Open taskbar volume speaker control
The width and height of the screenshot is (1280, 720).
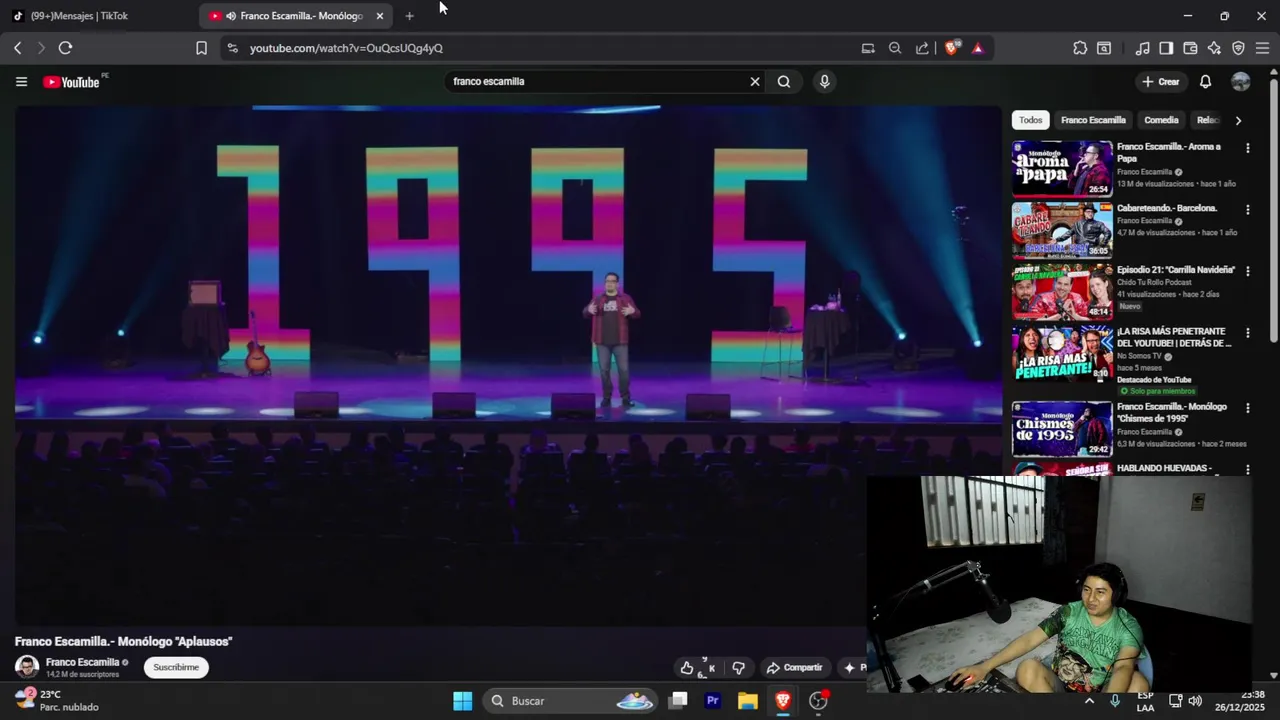(1195, 701)
